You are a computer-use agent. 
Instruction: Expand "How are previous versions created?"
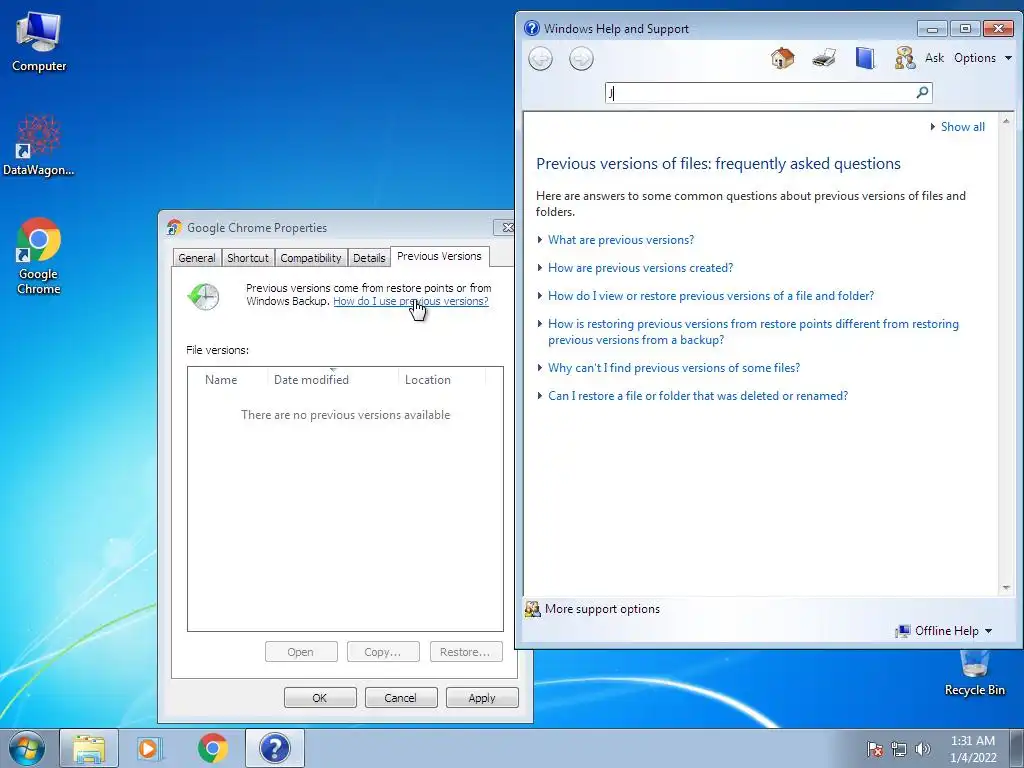640,268
